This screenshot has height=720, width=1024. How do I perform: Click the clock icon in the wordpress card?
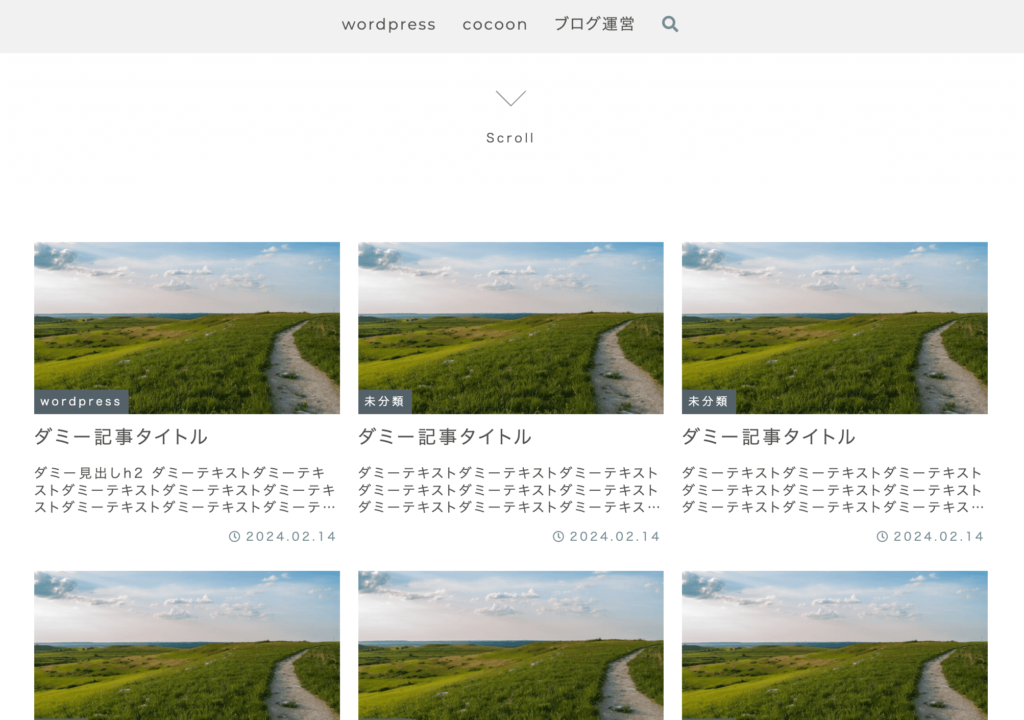[x=234, y=536]
